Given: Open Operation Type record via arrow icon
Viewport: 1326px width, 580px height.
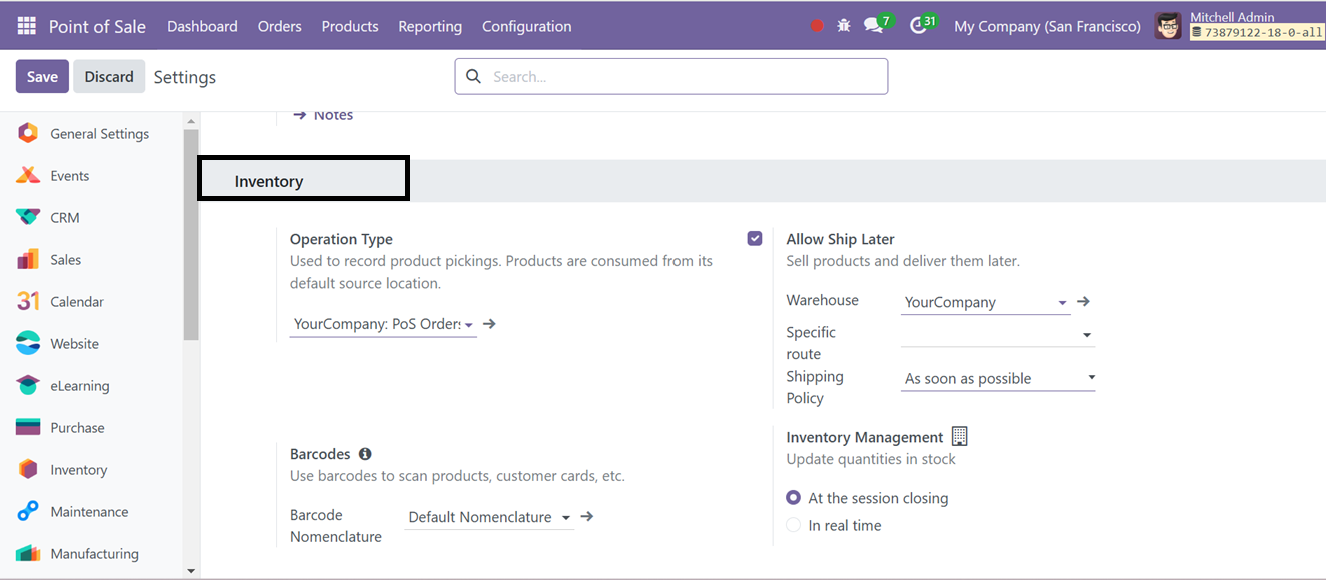Looking at the screenshot, I should point(489,324).
